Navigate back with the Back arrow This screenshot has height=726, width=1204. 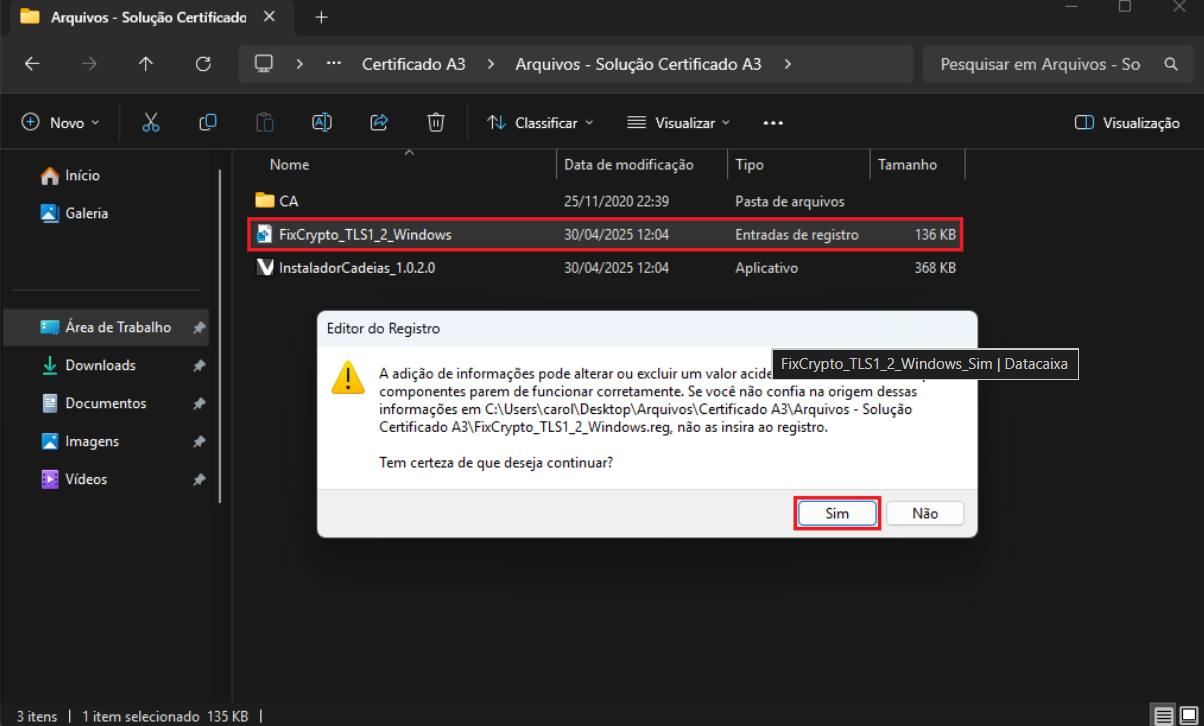click(32, 64)
